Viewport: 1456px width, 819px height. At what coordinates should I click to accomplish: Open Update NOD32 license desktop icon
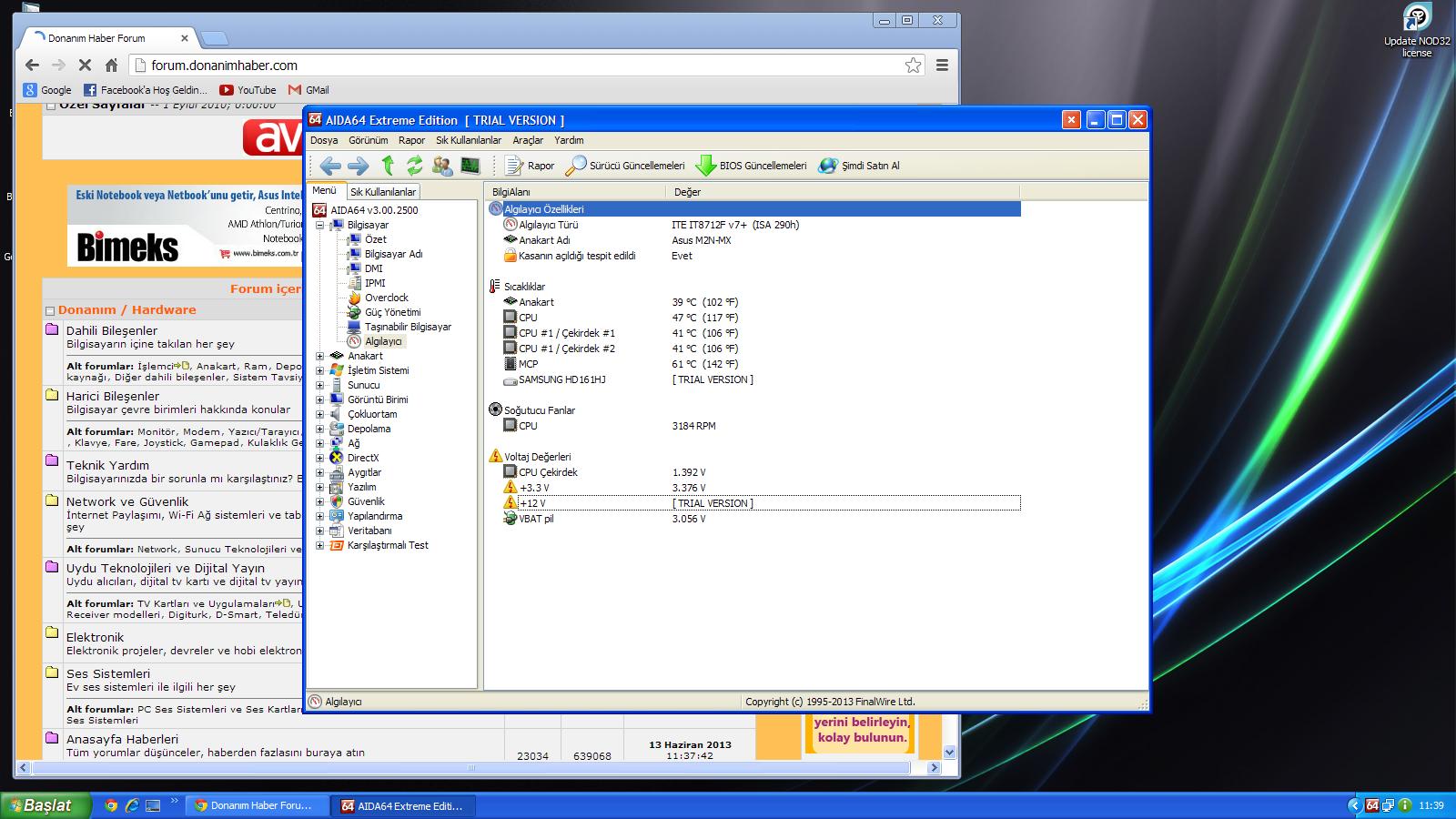[x=1417, y=30]
